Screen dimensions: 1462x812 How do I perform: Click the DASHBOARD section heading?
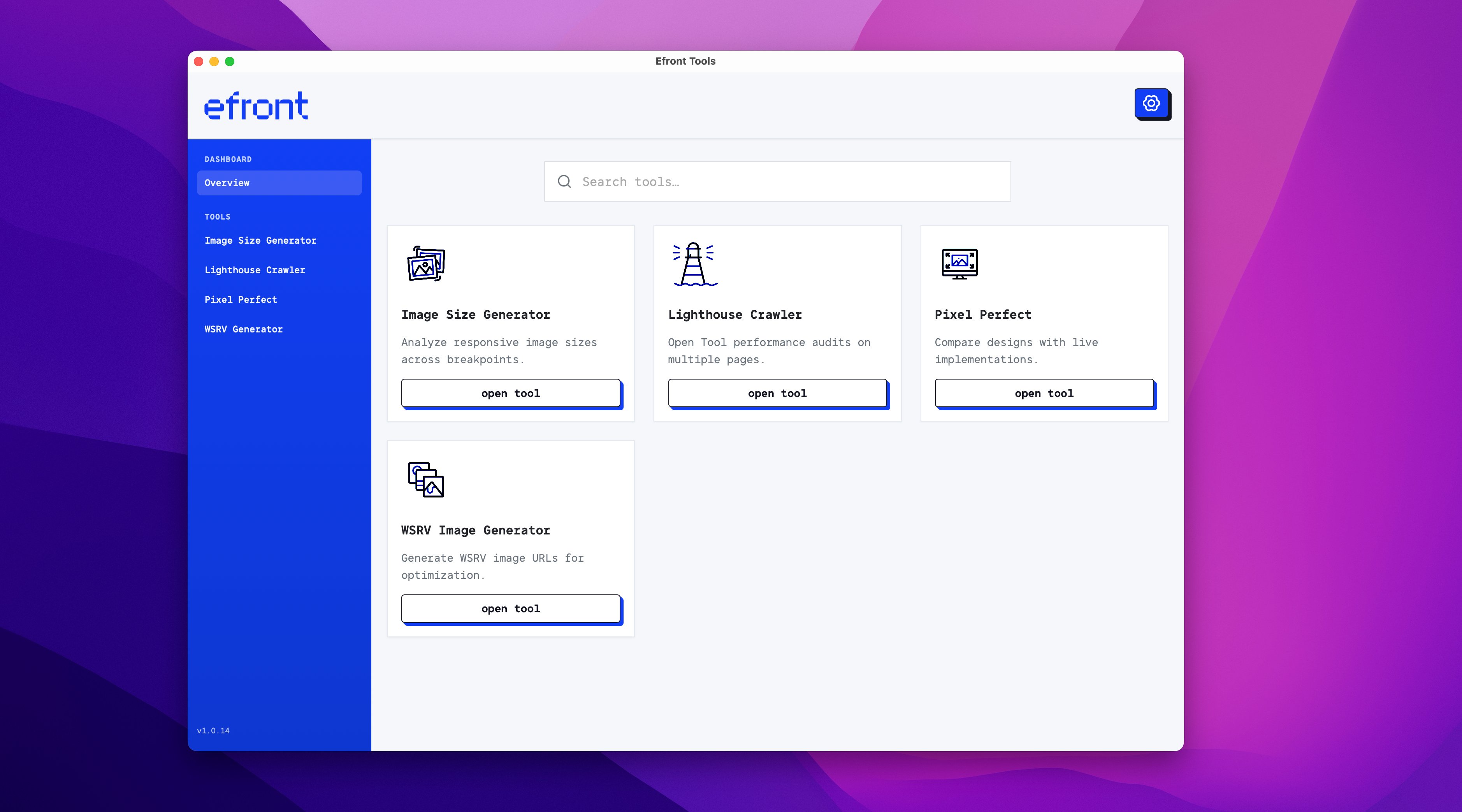pos(228,160)
